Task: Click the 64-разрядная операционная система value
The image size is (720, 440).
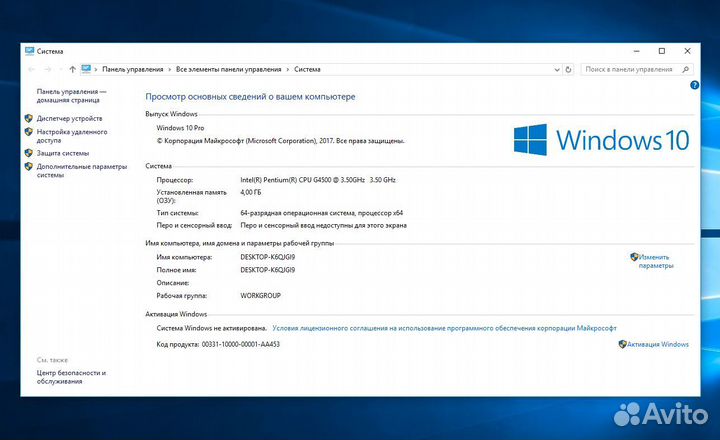Action: [321, 213]
